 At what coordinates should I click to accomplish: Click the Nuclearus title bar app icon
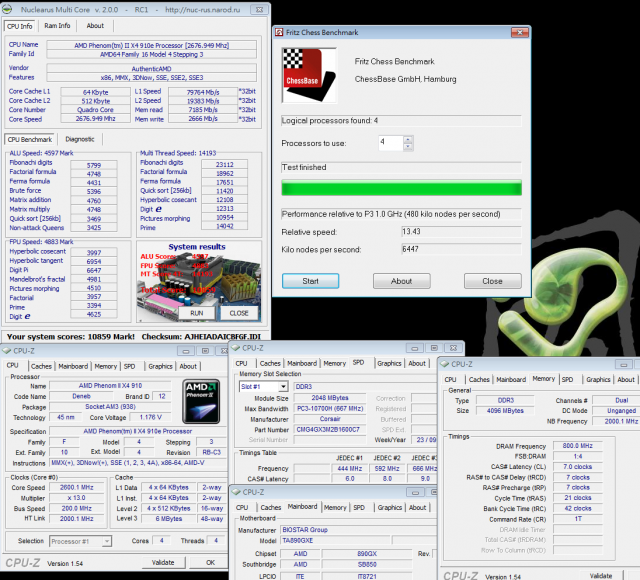pos(7,9)
